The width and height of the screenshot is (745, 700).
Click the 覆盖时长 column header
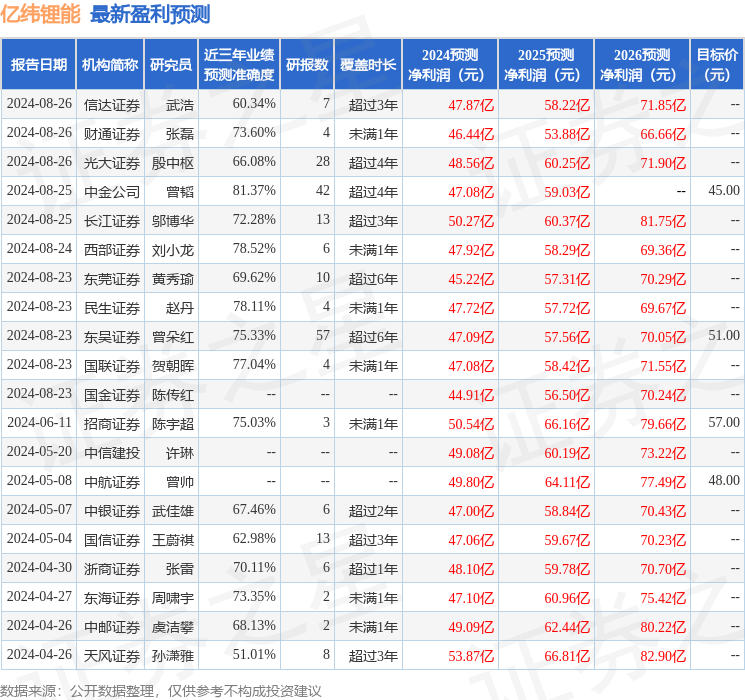point(368,65)
